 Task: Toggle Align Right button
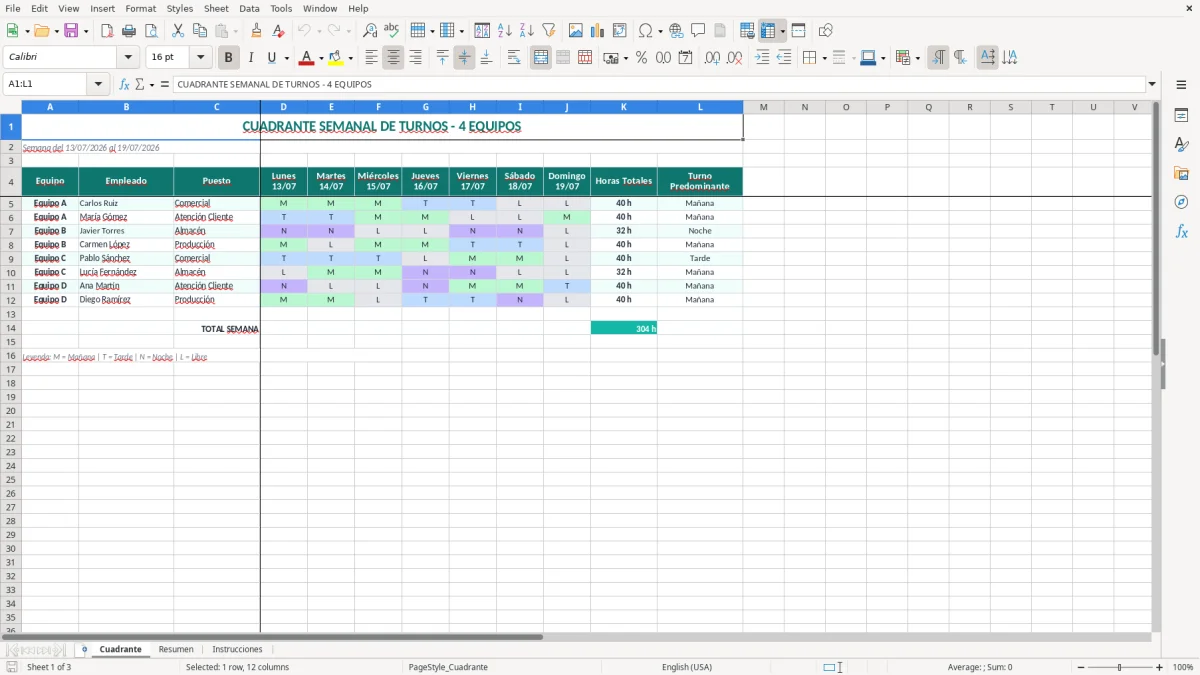pos(415,58)
